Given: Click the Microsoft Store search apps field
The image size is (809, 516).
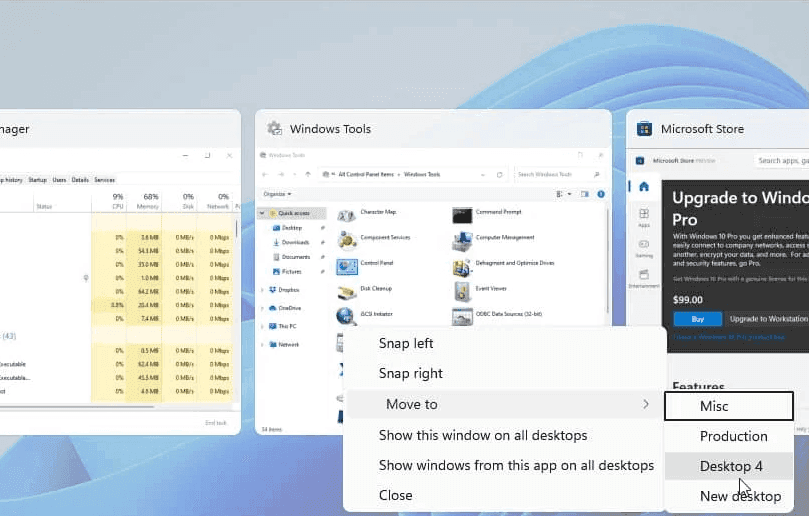Looking at the screenshot, I should (x=782, y=160).
